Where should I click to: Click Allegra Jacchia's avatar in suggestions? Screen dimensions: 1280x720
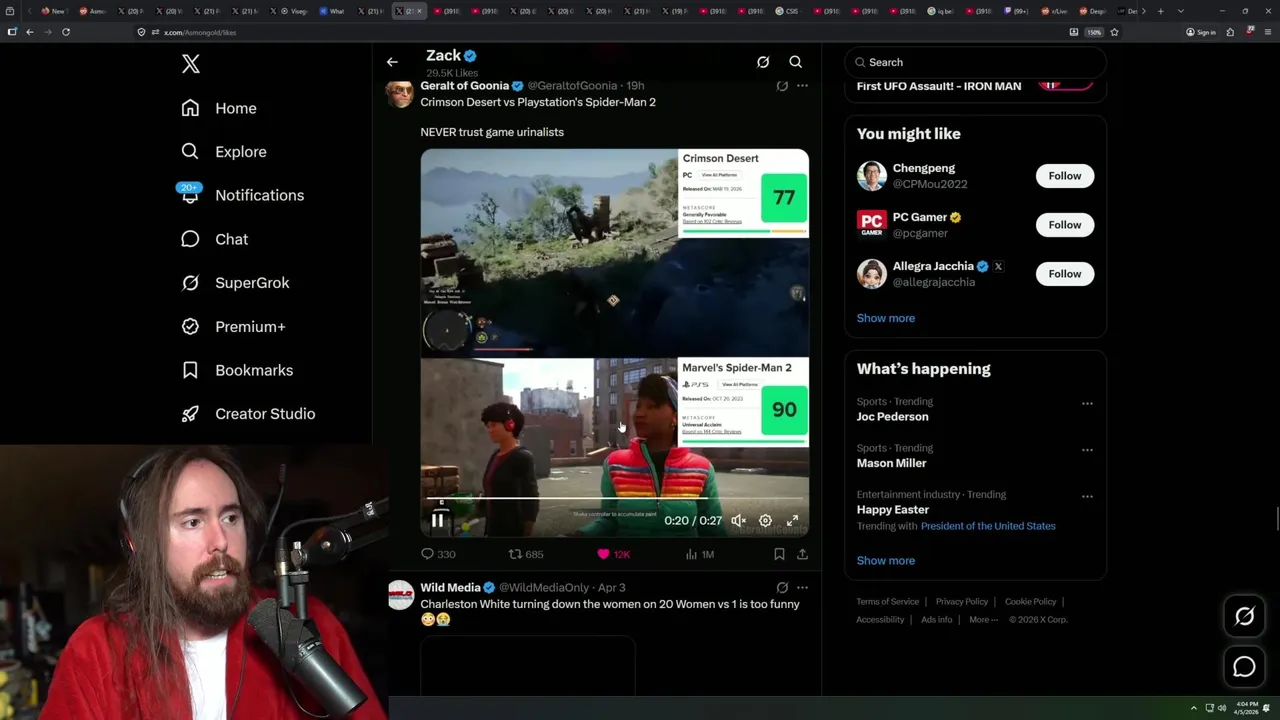click(x=872, y=274)
